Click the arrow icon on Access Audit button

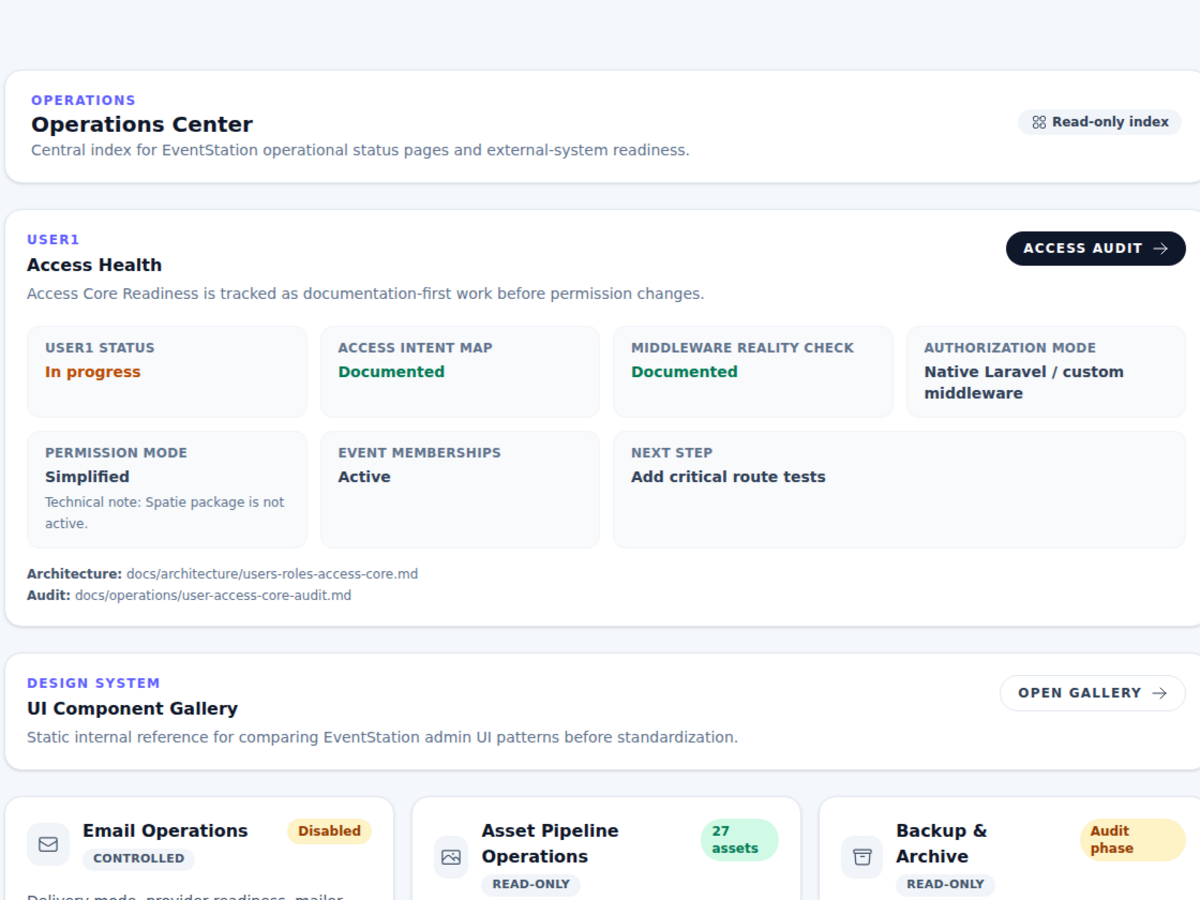(x=1160, y=248)
